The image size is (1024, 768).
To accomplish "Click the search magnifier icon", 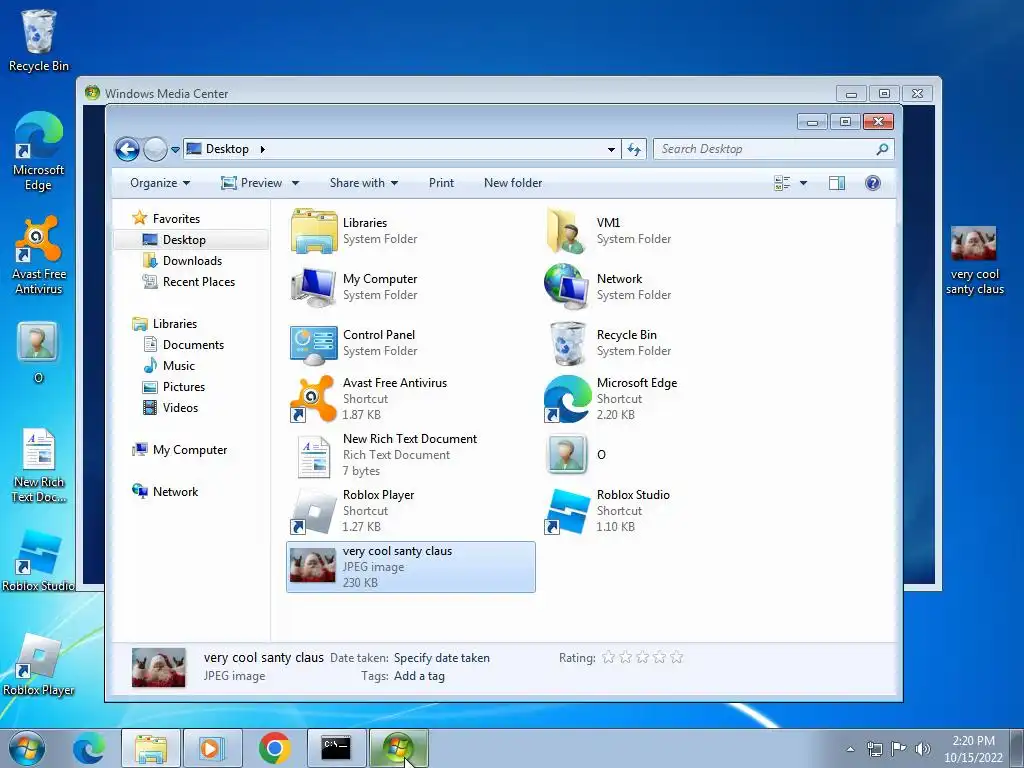I will click(x=882, y=149).
